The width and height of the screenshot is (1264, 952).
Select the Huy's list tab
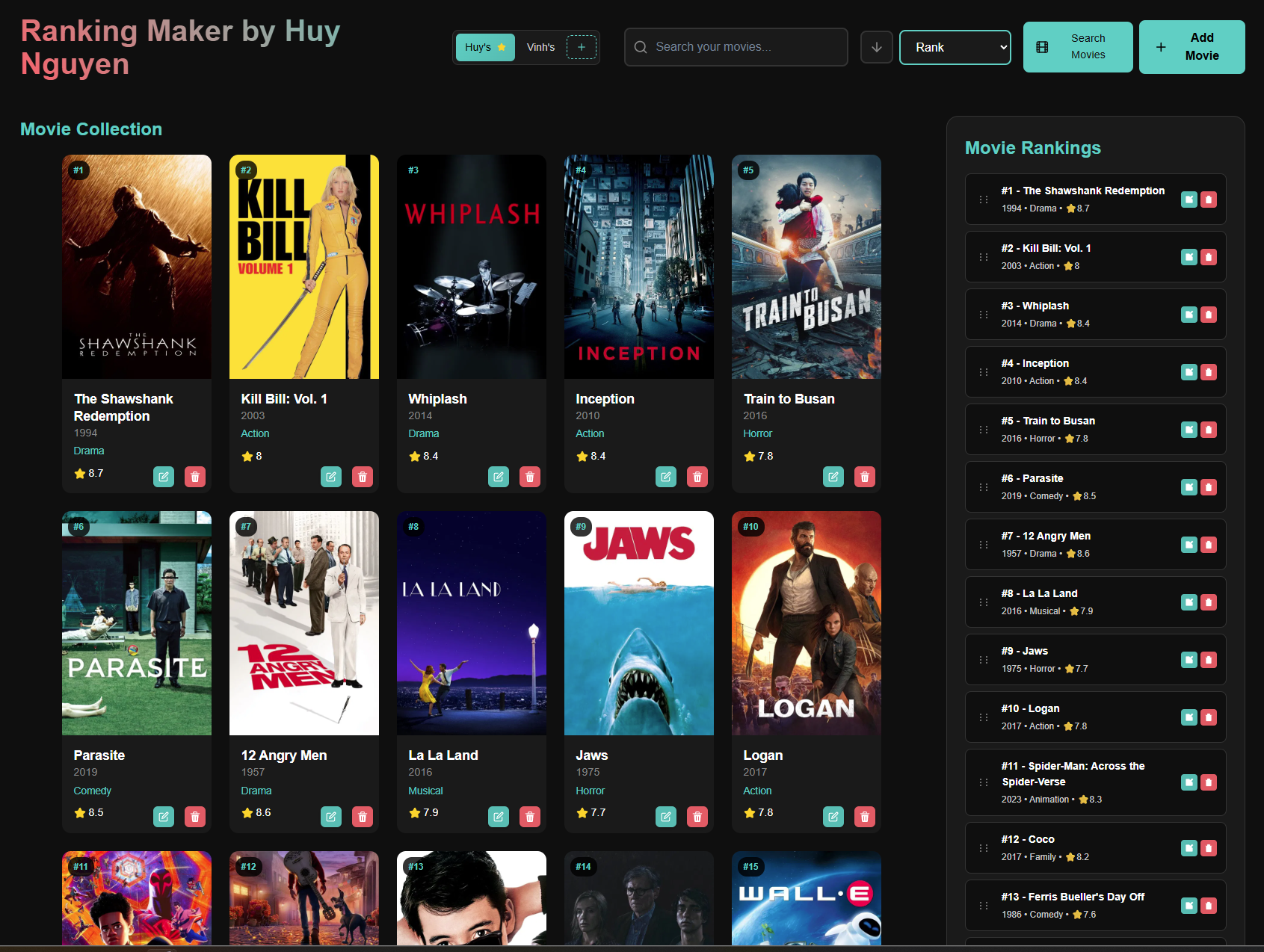click(x=485, y=47)
